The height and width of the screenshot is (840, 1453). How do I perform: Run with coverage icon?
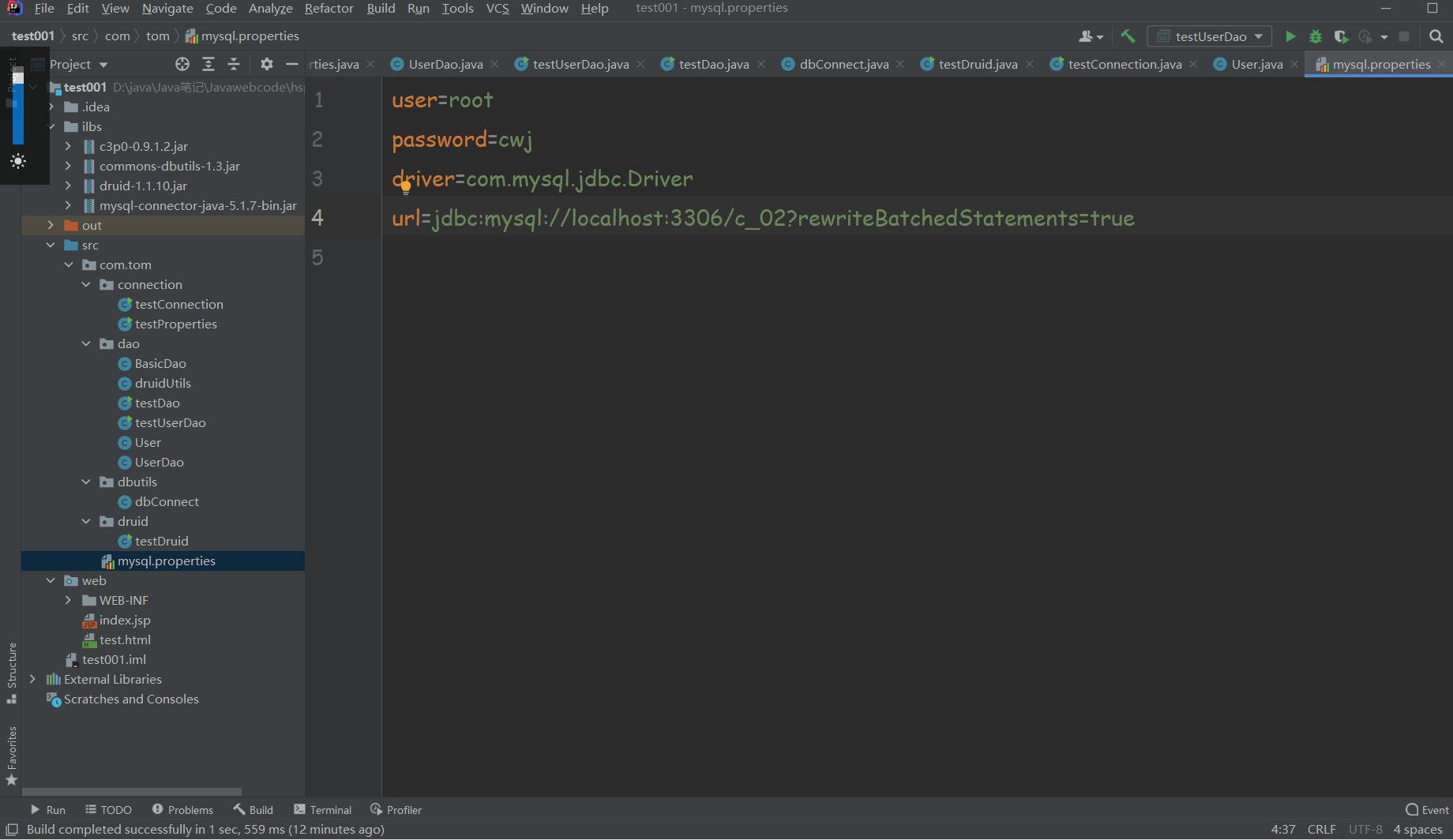(1341, 36)
